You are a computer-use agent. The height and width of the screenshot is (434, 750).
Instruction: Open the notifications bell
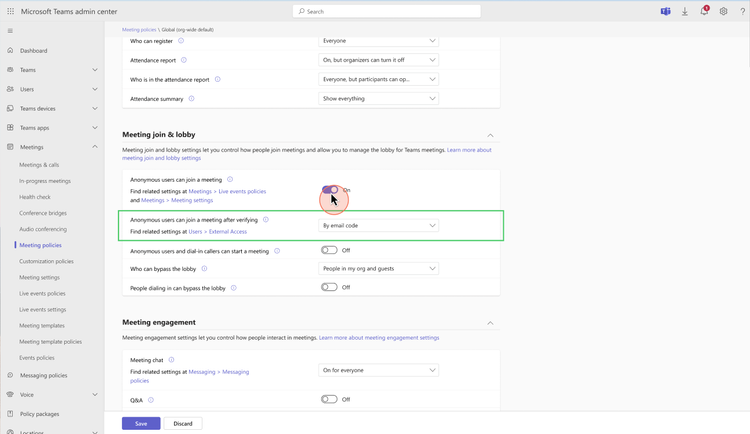click(x=704, y=12)
